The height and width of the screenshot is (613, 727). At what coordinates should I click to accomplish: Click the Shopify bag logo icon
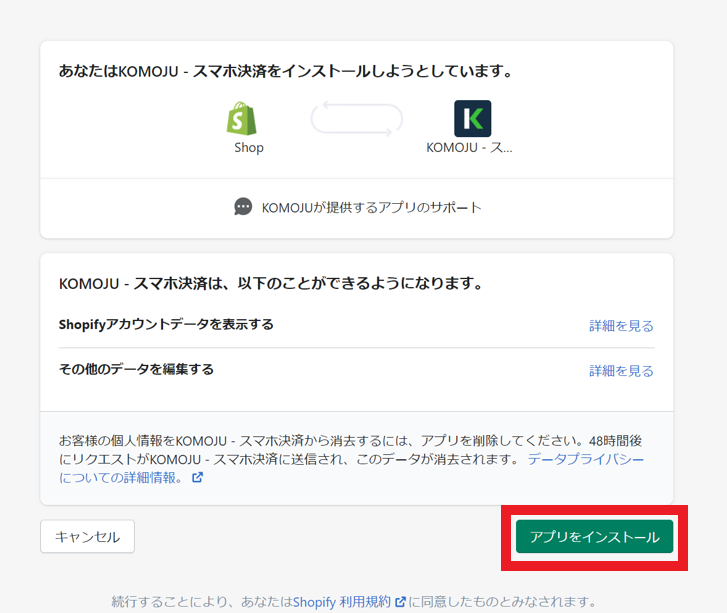(x=241, y=119)
